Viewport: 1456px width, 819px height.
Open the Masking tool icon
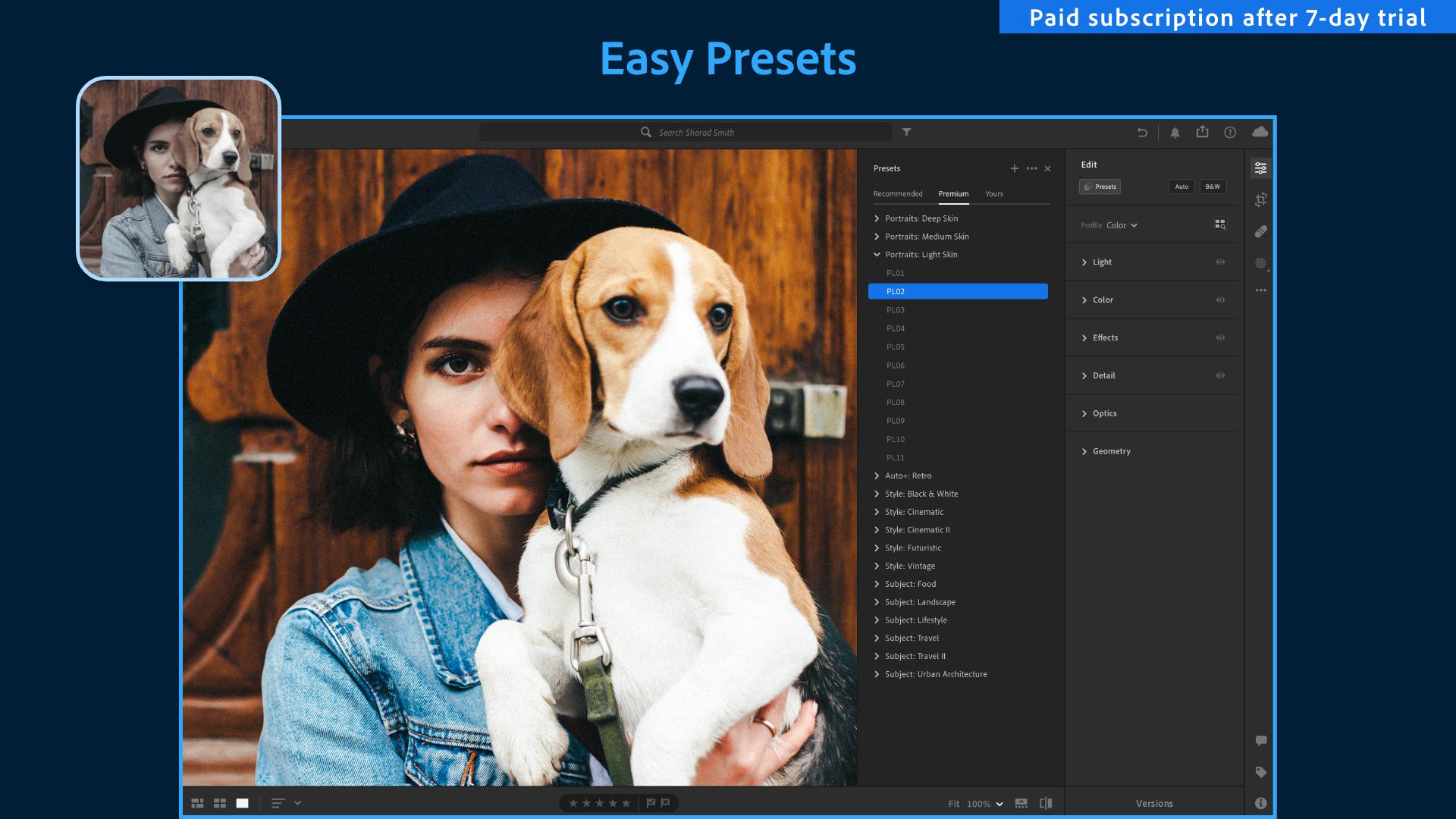pyautogui.click(x=1260, y=263)
